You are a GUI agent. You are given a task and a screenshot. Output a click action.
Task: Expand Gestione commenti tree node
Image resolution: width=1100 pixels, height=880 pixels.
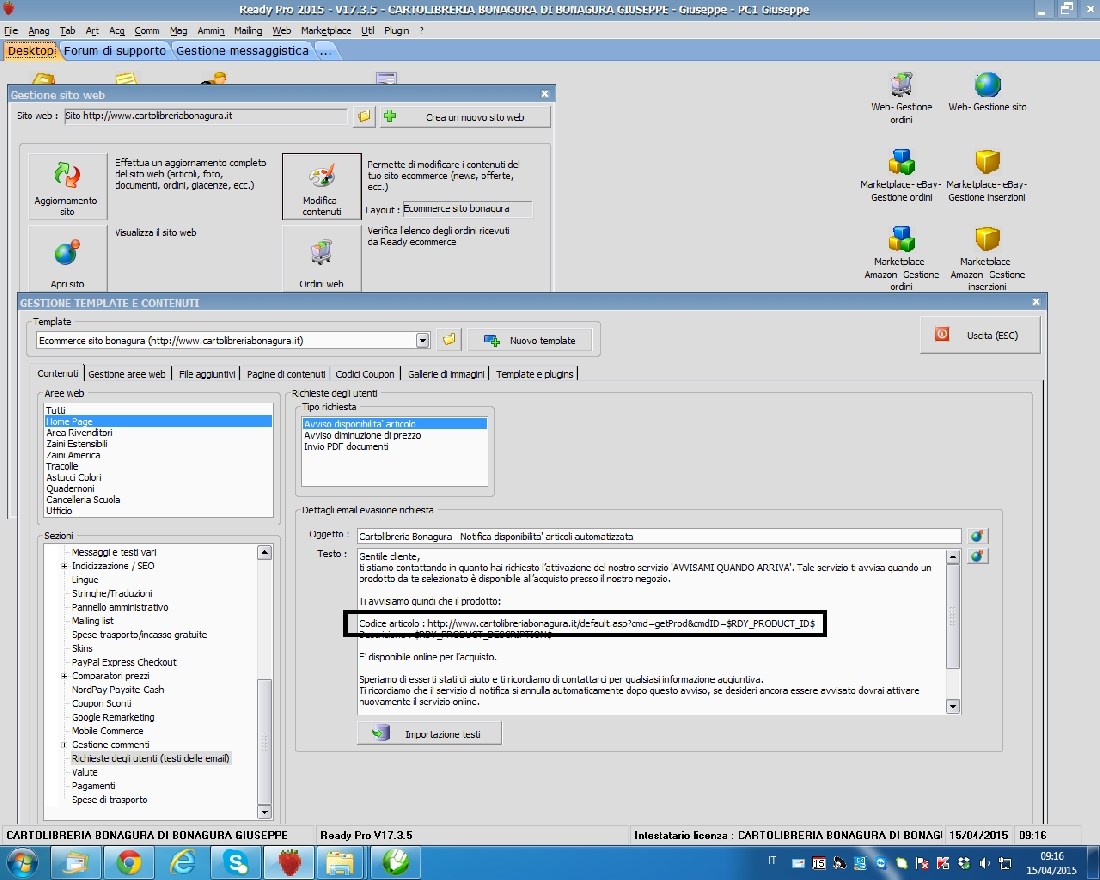click(x=64, y=745)
